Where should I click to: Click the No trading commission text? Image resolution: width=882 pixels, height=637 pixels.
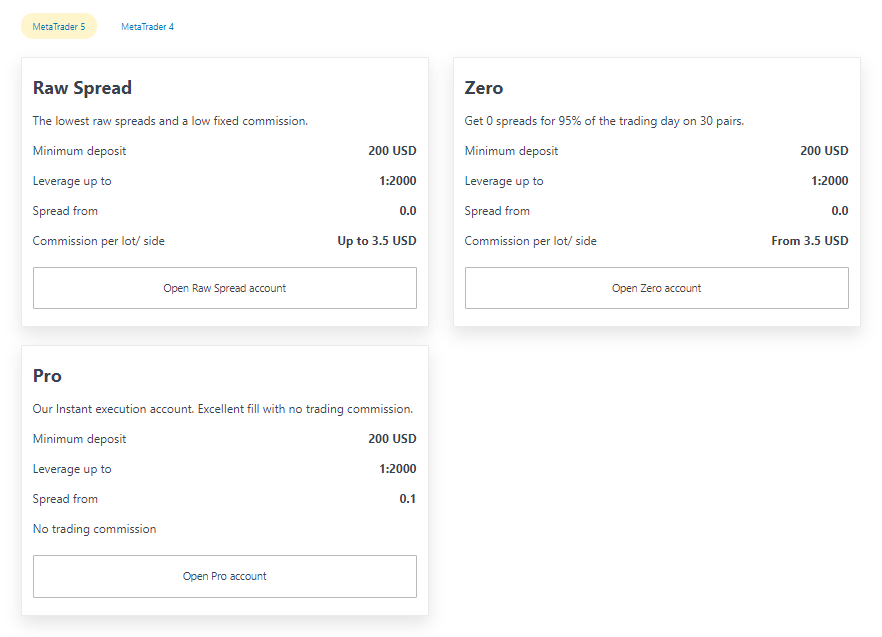pos(94,529)
